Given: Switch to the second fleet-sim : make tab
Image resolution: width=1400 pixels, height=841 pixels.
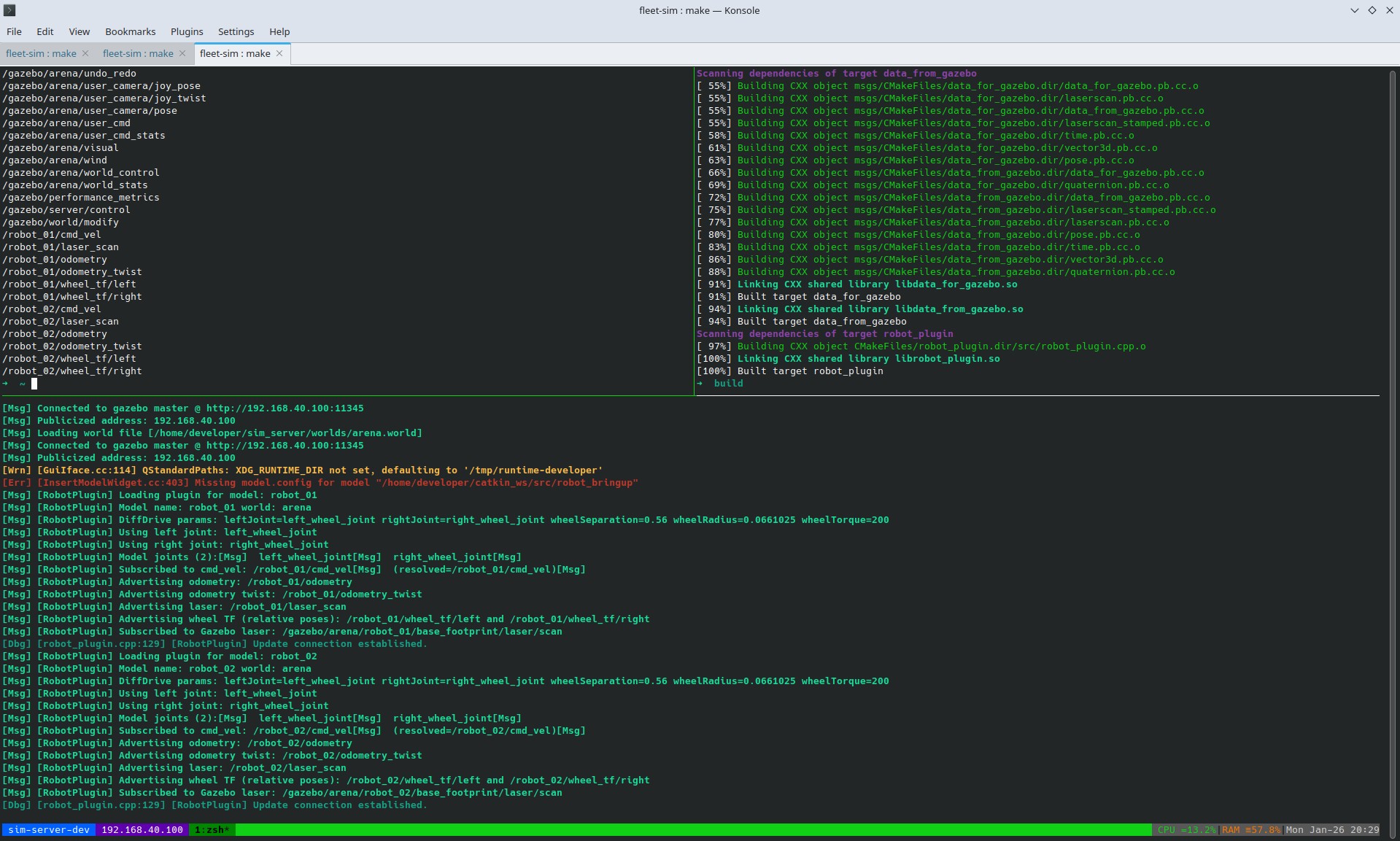Looking at the screenshot, I should pos(138,53).
